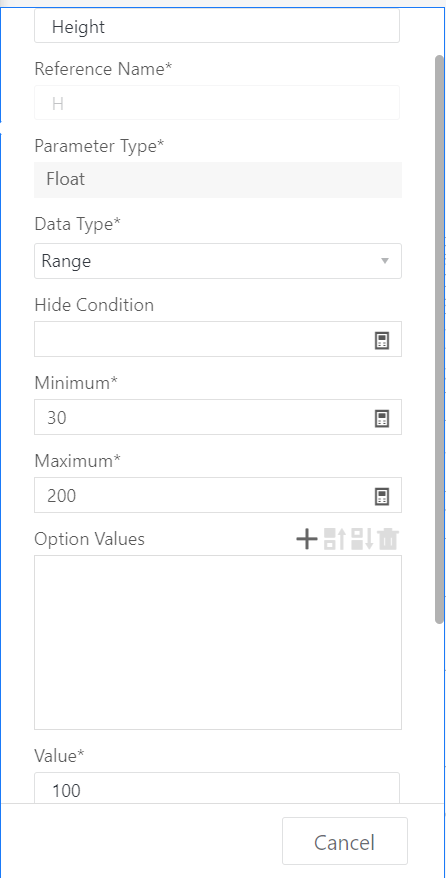Image resolution: width=446 pixels, height=878 pixels.
Task: Focus the Value field showing 100
Action: tap(217, 788)
